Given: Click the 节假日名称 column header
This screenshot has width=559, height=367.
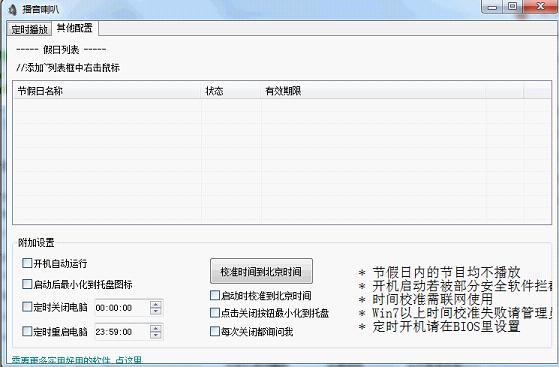Looking at the screenshot, I should pos(107,91).
